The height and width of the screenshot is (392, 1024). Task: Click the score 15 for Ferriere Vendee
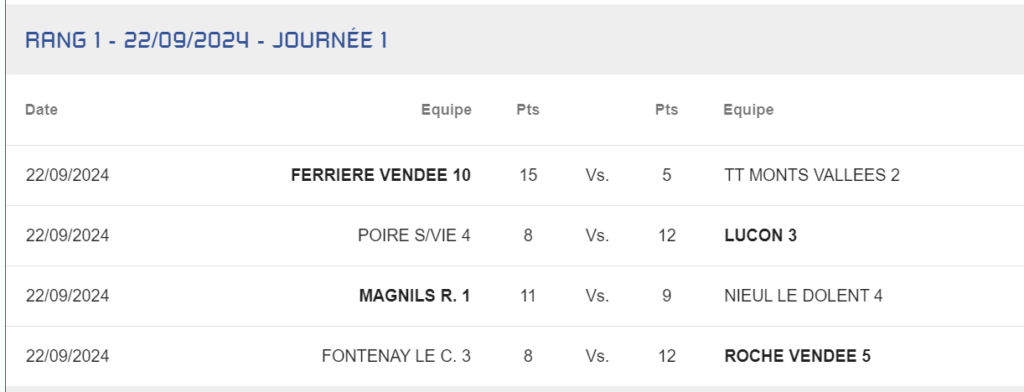pyautogui.click(x=528, y=175)
